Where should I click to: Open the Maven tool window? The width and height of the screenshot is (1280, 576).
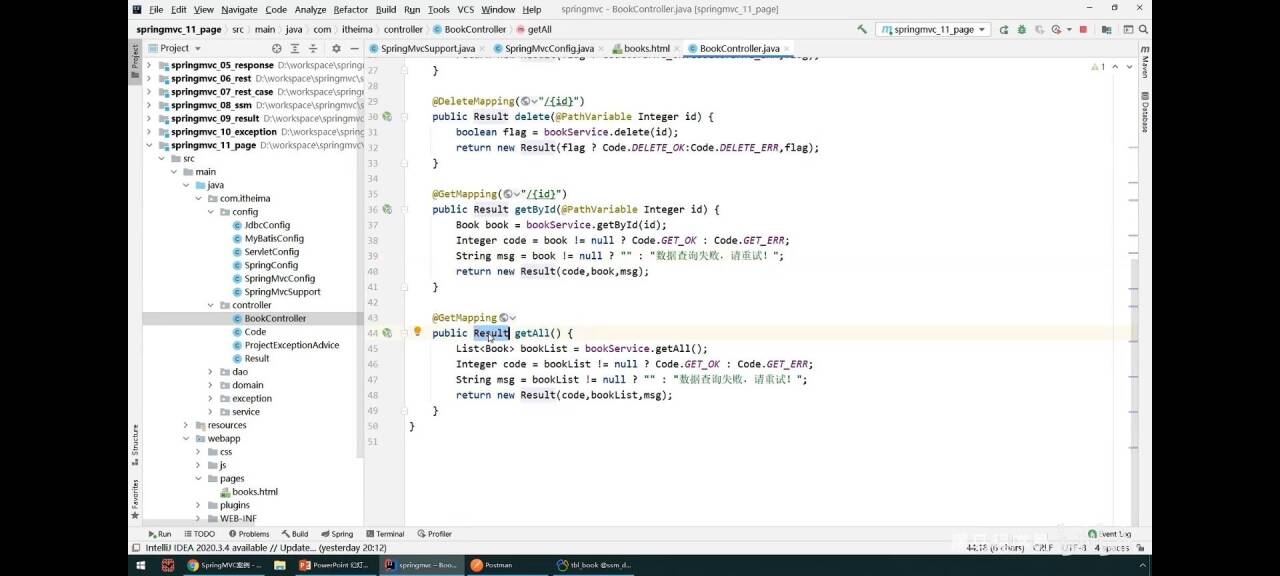pyautogui.click(x=1144, y=62)
